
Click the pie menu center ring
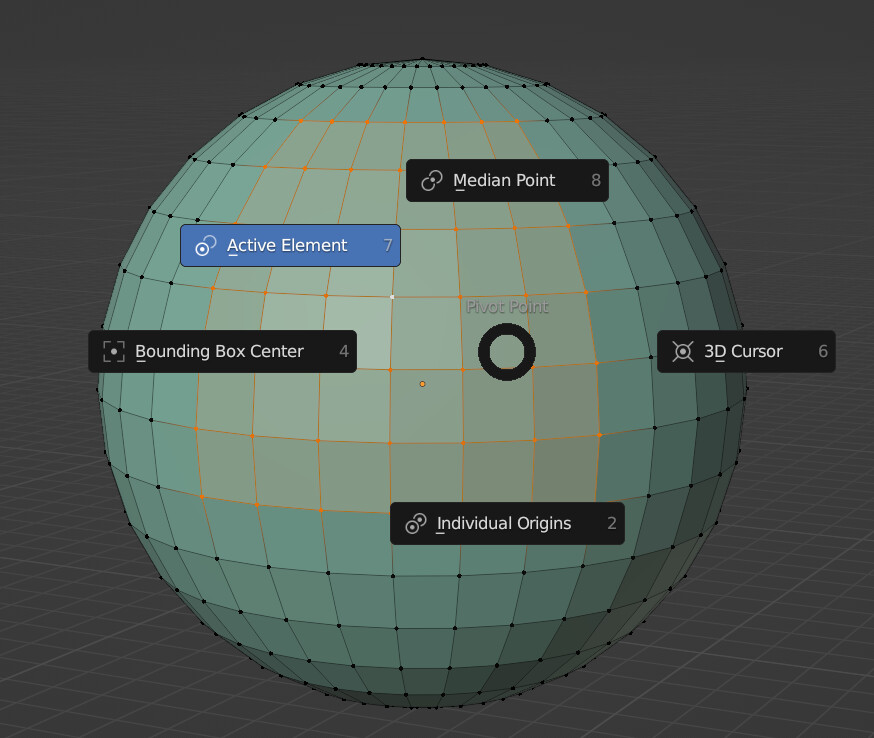point(507,352)
